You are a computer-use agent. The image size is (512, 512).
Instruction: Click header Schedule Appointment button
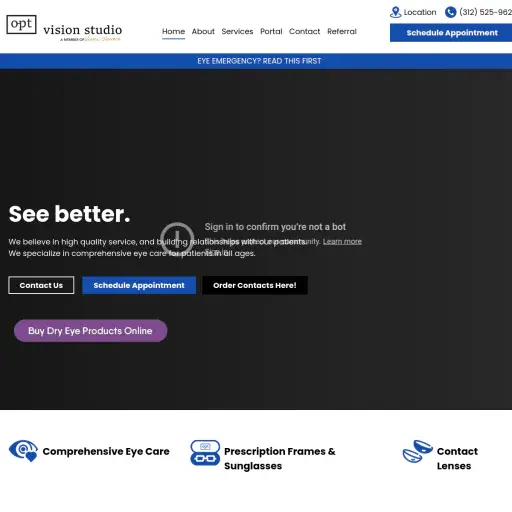pyautogui.click(x=451, y=33)
